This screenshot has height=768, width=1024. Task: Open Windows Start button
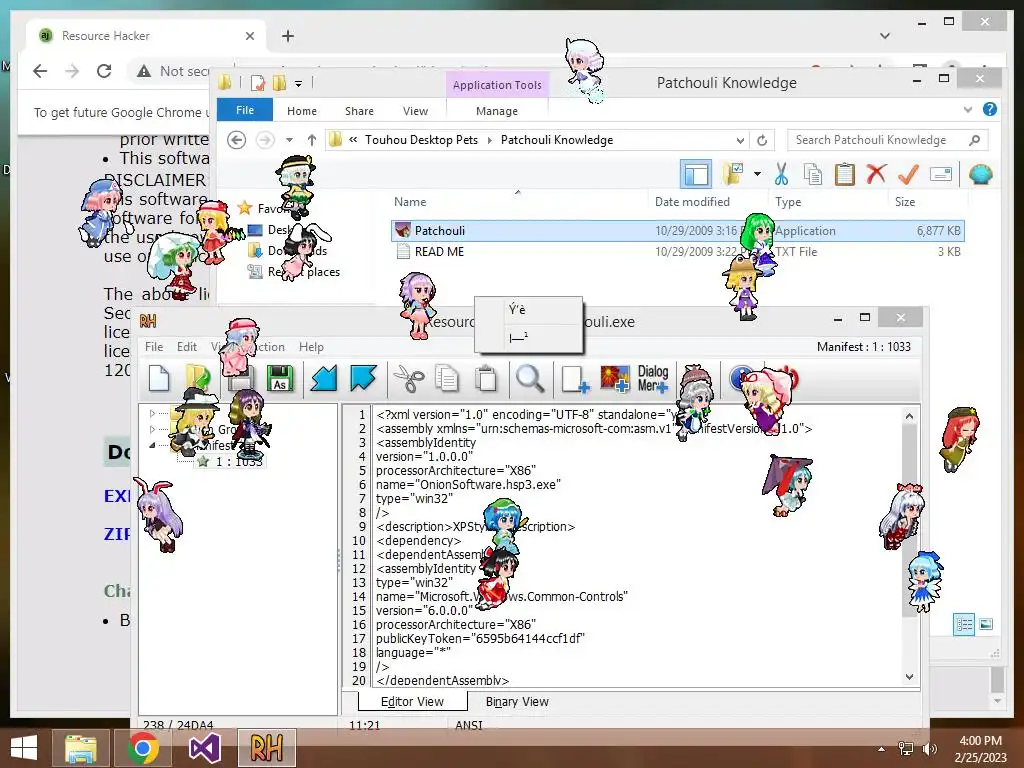[24, 748]
